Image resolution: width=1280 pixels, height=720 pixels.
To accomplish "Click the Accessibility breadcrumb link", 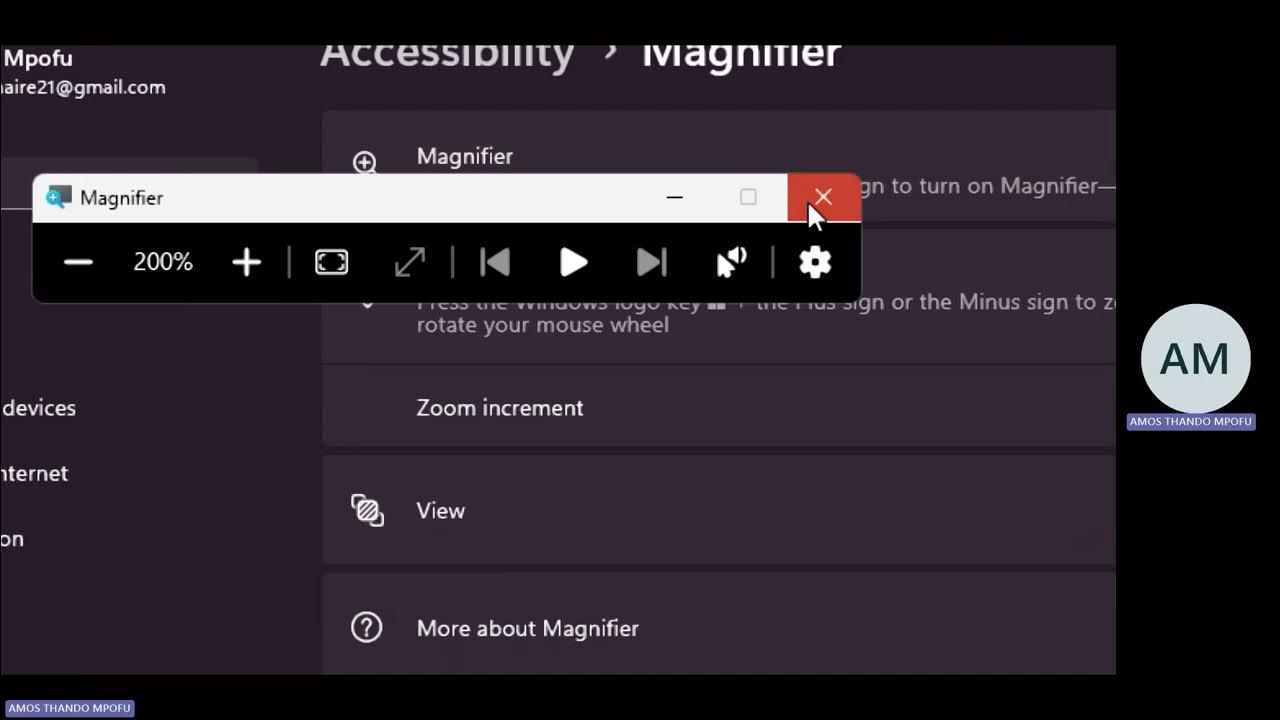I will pyautogui.click(x=447, y=54).
